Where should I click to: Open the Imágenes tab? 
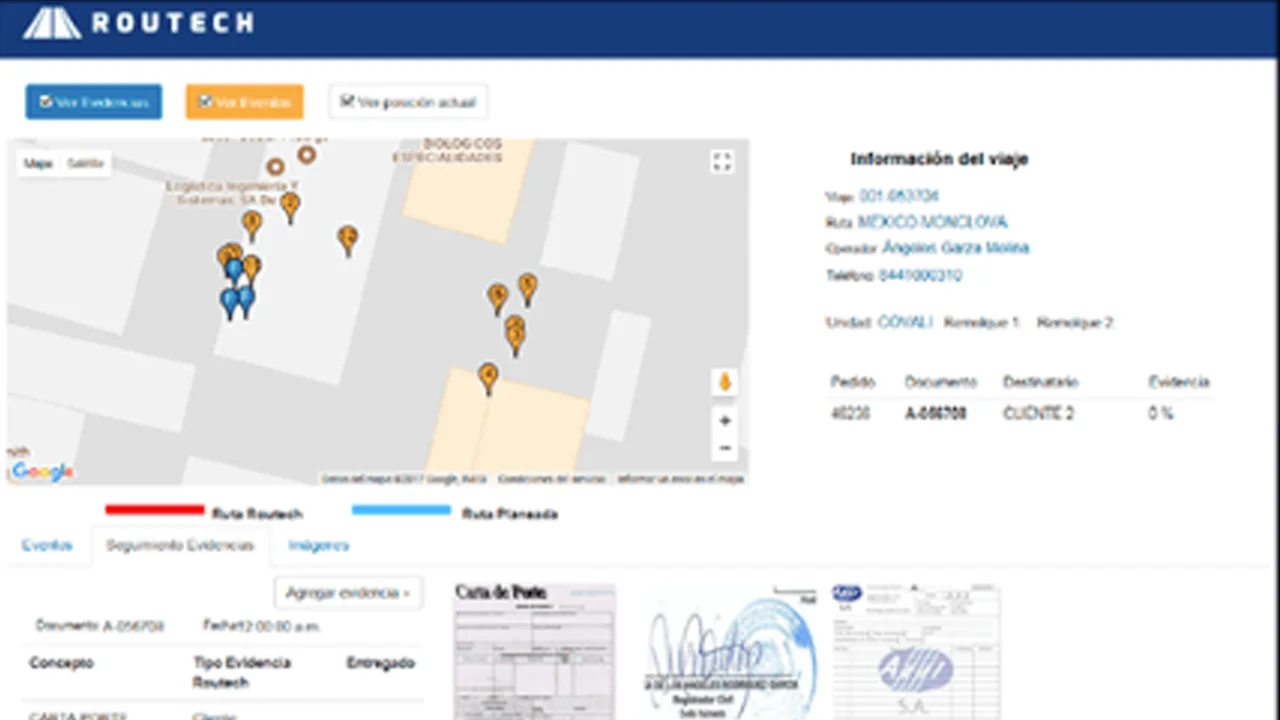point(318,545)
